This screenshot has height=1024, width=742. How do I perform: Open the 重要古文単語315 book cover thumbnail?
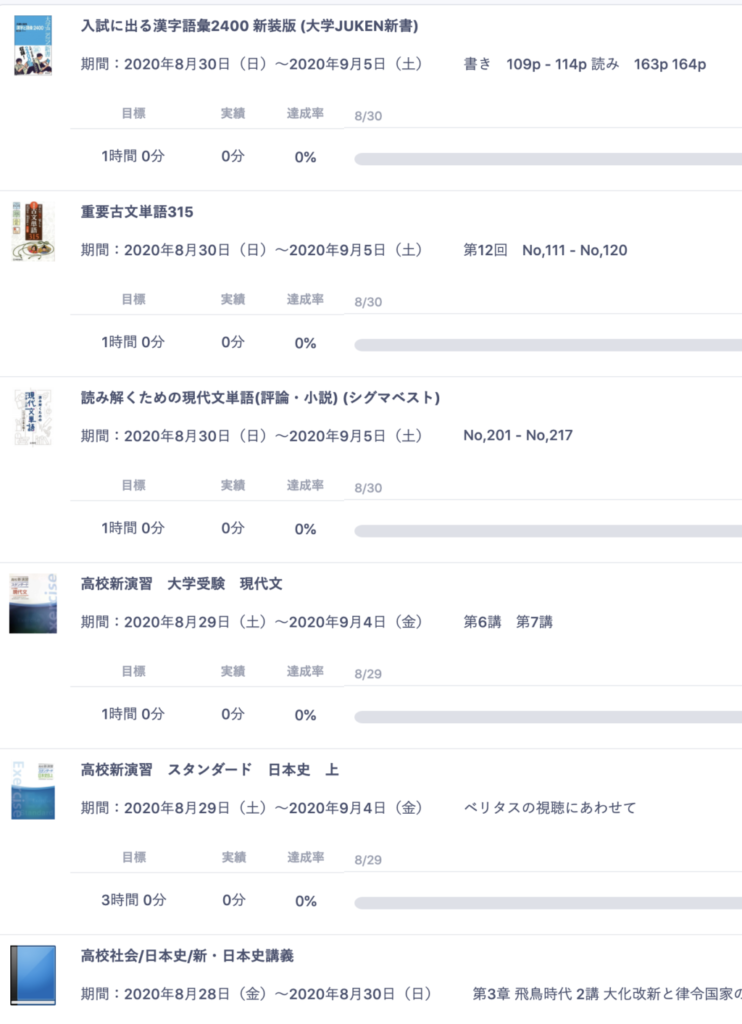click(x=33, y=231)
